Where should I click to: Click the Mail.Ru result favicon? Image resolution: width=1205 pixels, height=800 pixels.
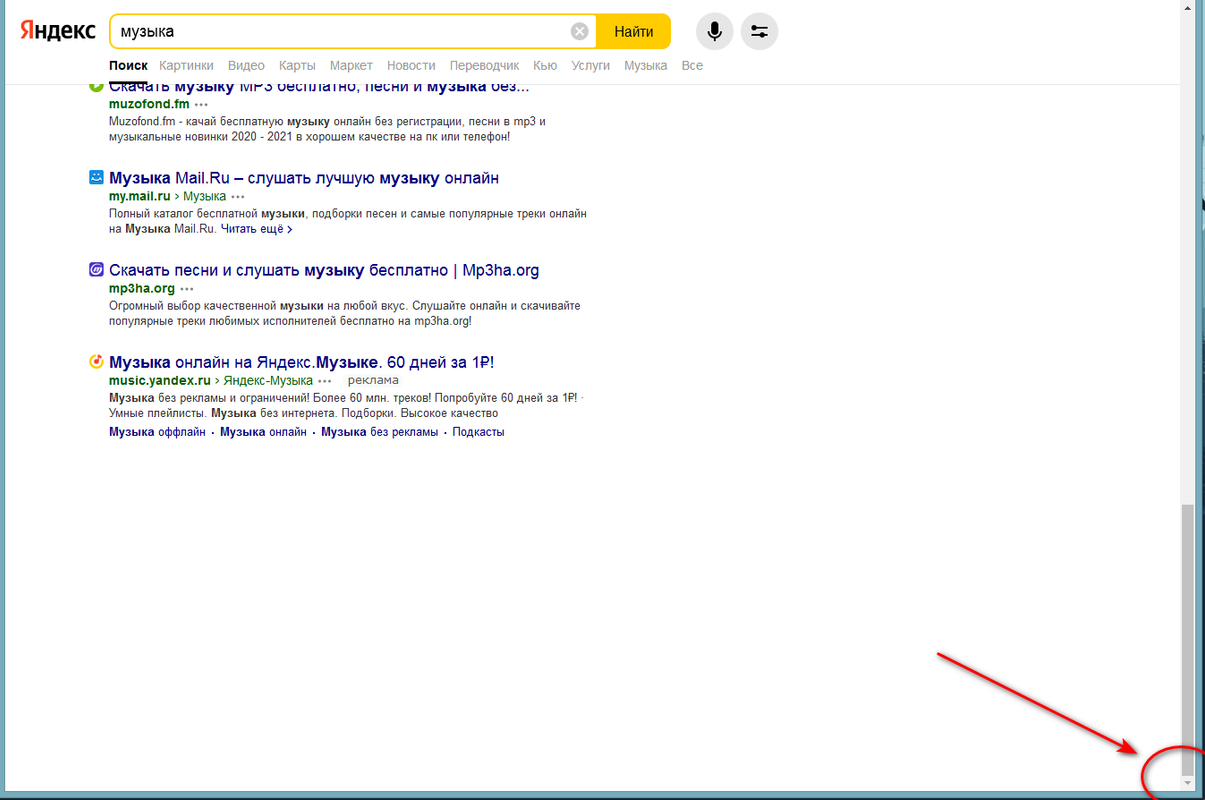click(96, 178)
